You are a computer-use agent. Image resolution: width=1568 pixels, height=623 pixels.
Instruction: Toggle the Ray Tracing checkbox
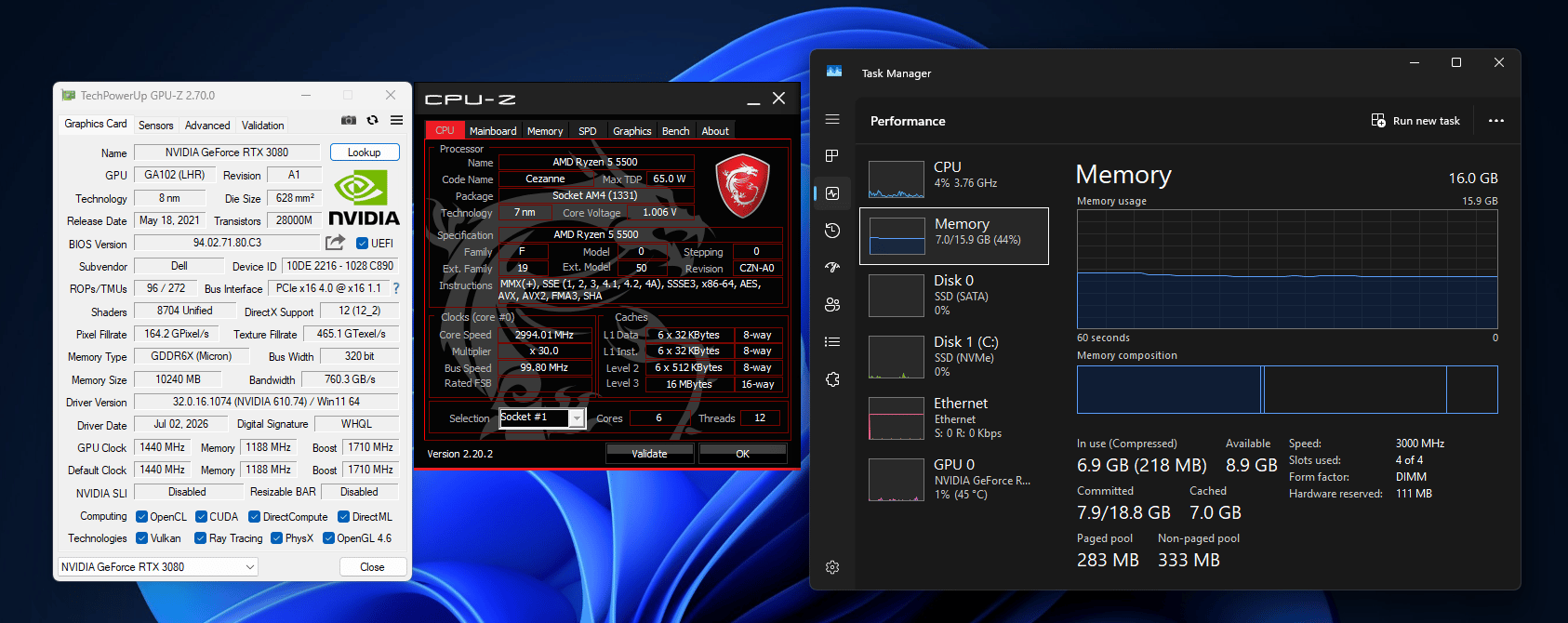[x=200, y=538]
